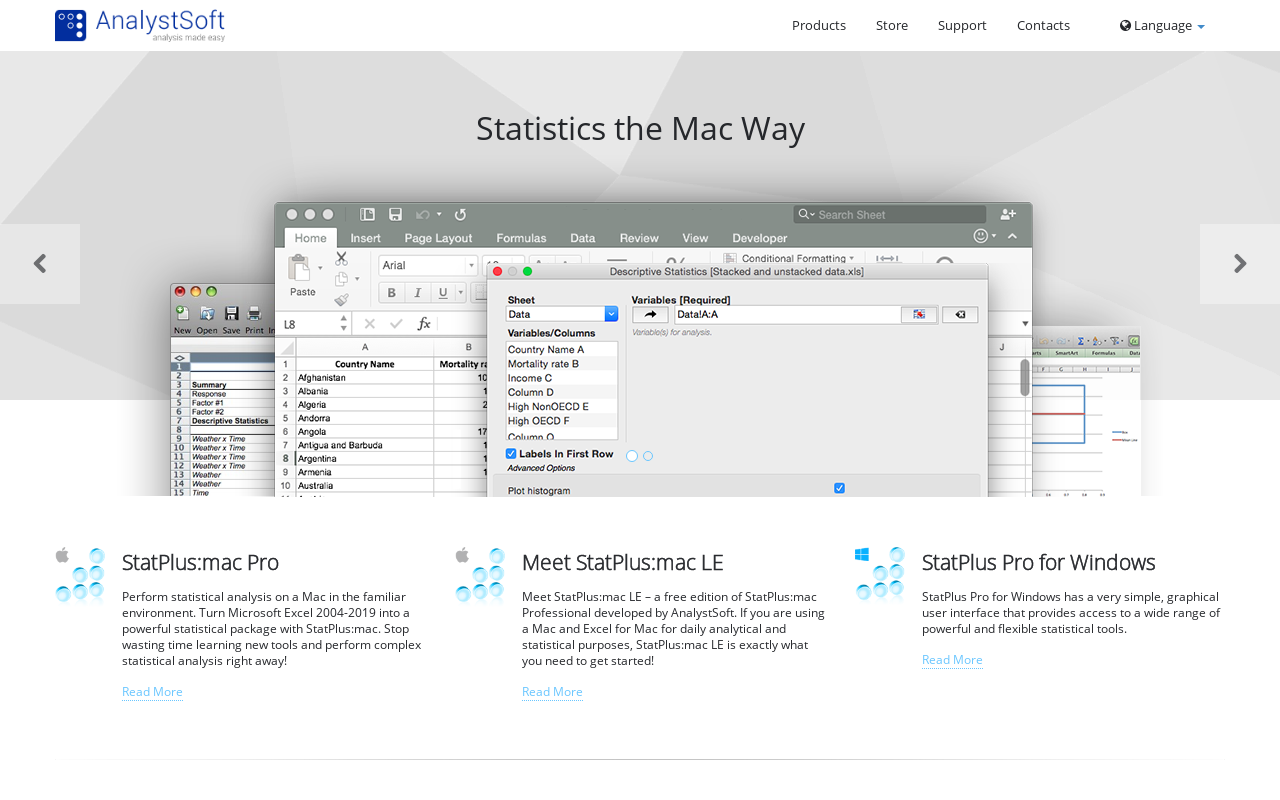Click the AnalystSoft logo

click(x=140, y=25)
